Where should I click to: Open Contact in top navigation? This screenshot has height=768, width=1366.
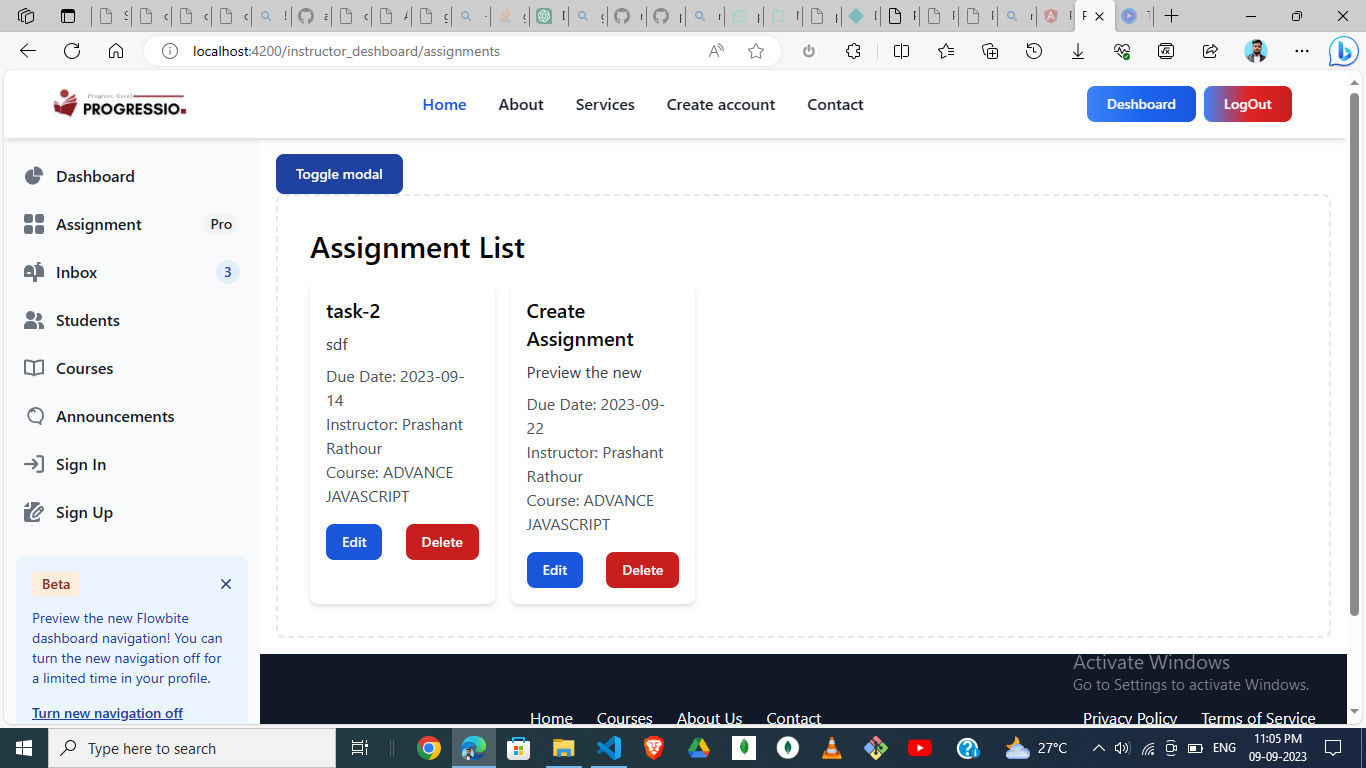tap(835, 104)
